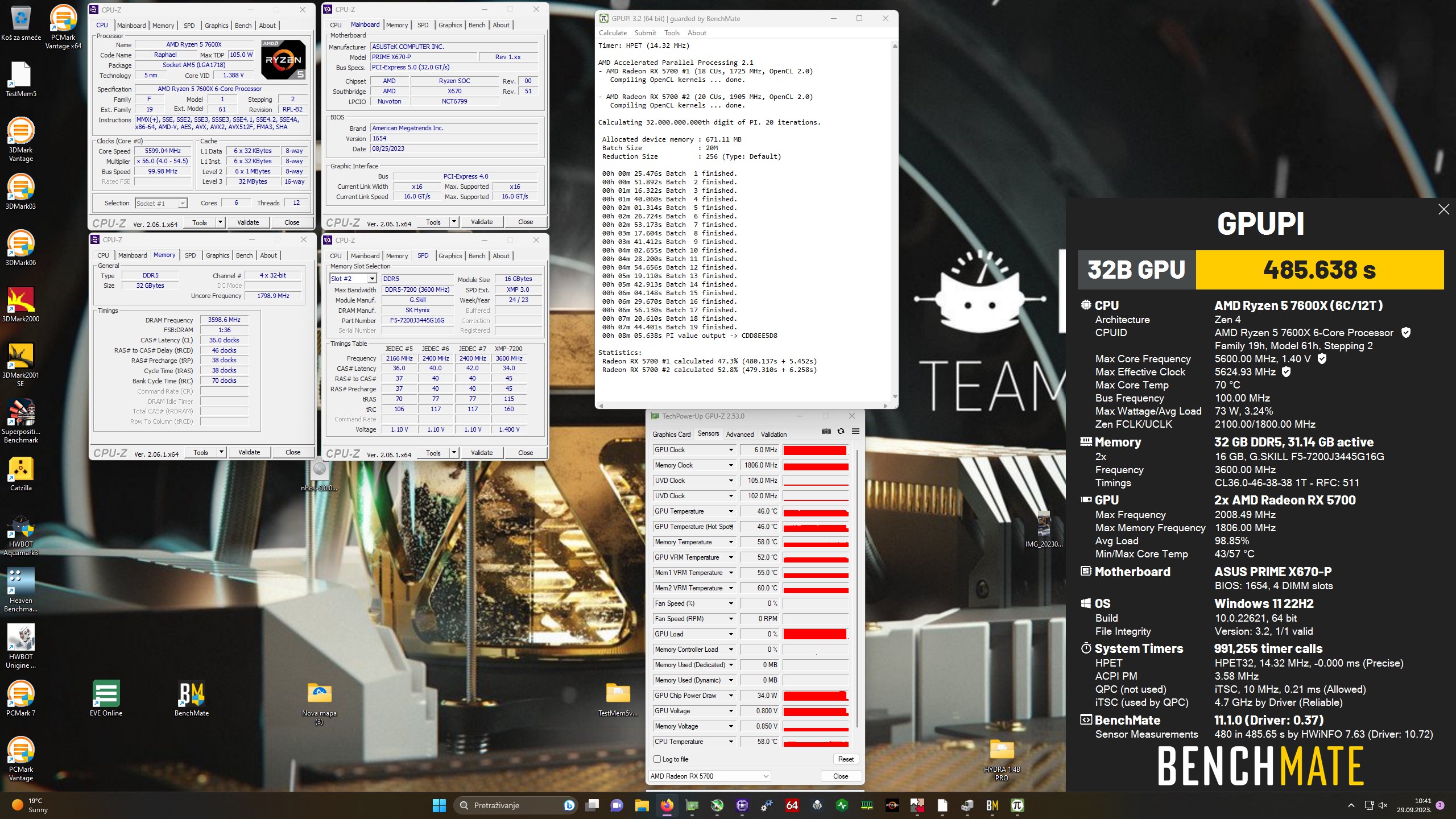Take a GPU-Z screenshot with the camera icon
1456x819 pixels.
(x=826, y=432)
